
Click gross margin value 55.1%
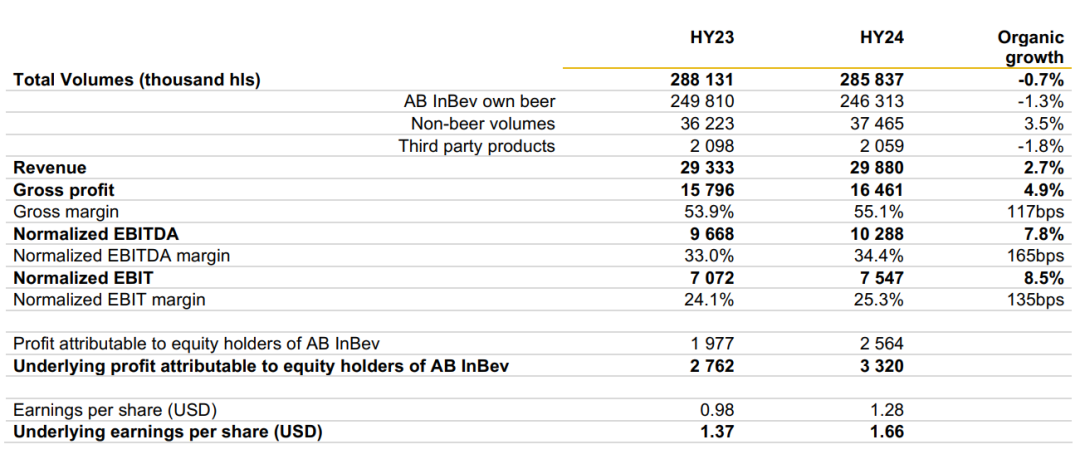pyautogui.click(x=880, y=212)
